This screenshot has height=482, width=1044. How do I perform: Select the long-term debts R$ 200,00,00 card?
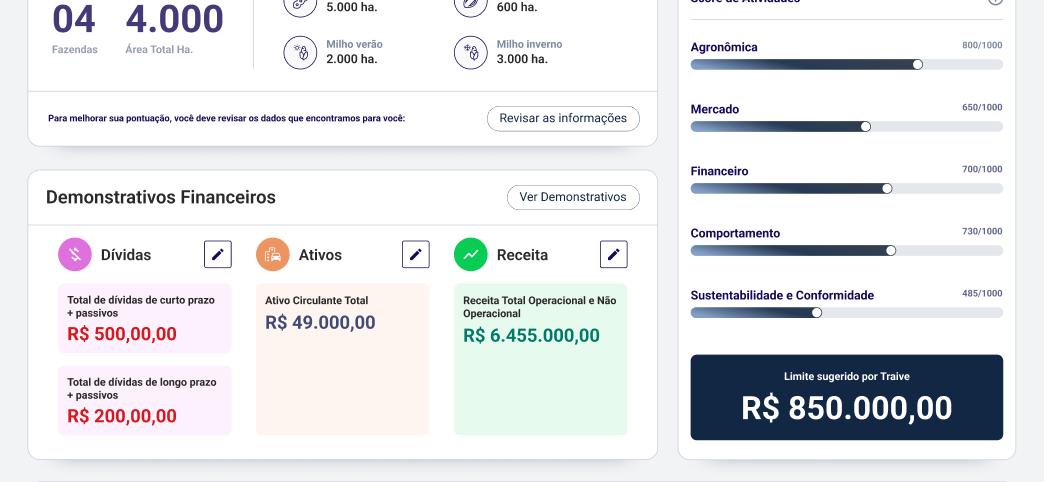coord(144,400)
